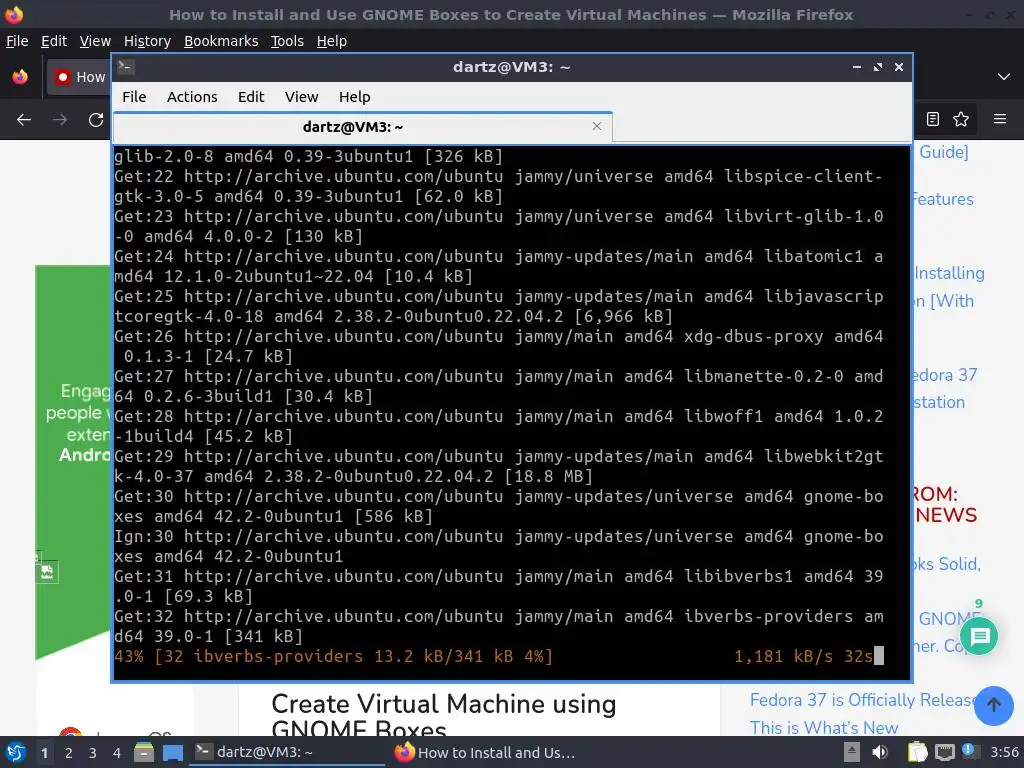Switch to workspace 2 in the taskbar

69,753
